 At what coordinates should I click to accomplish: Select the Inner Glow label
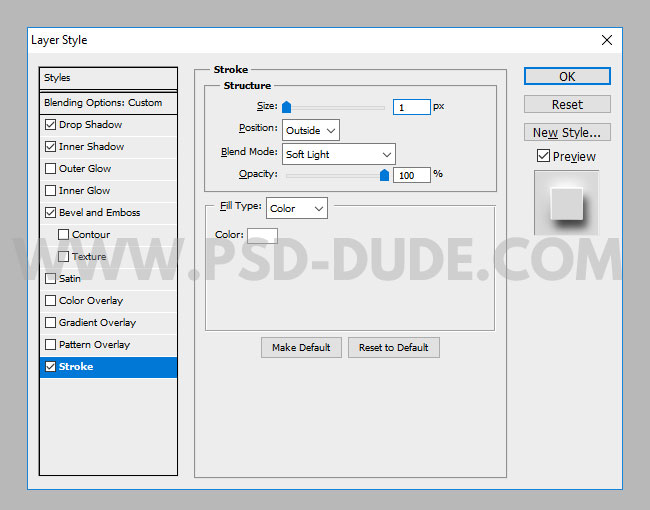[85, 190]
